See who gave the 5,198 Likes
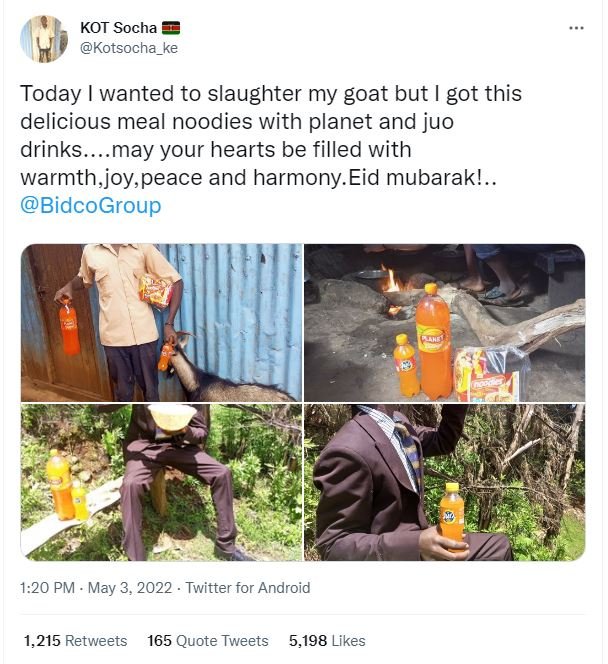Screen dimensions: 608x664 pyautogui.click(x=327, y=640)
